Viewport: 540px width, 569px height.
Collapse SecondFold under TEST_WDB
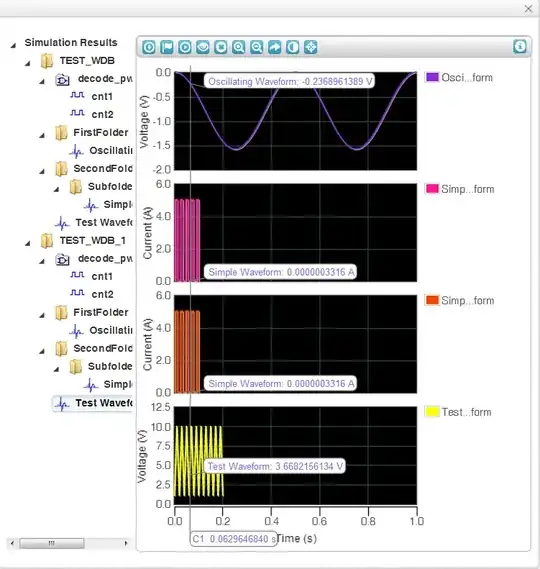tap(42, 171)
